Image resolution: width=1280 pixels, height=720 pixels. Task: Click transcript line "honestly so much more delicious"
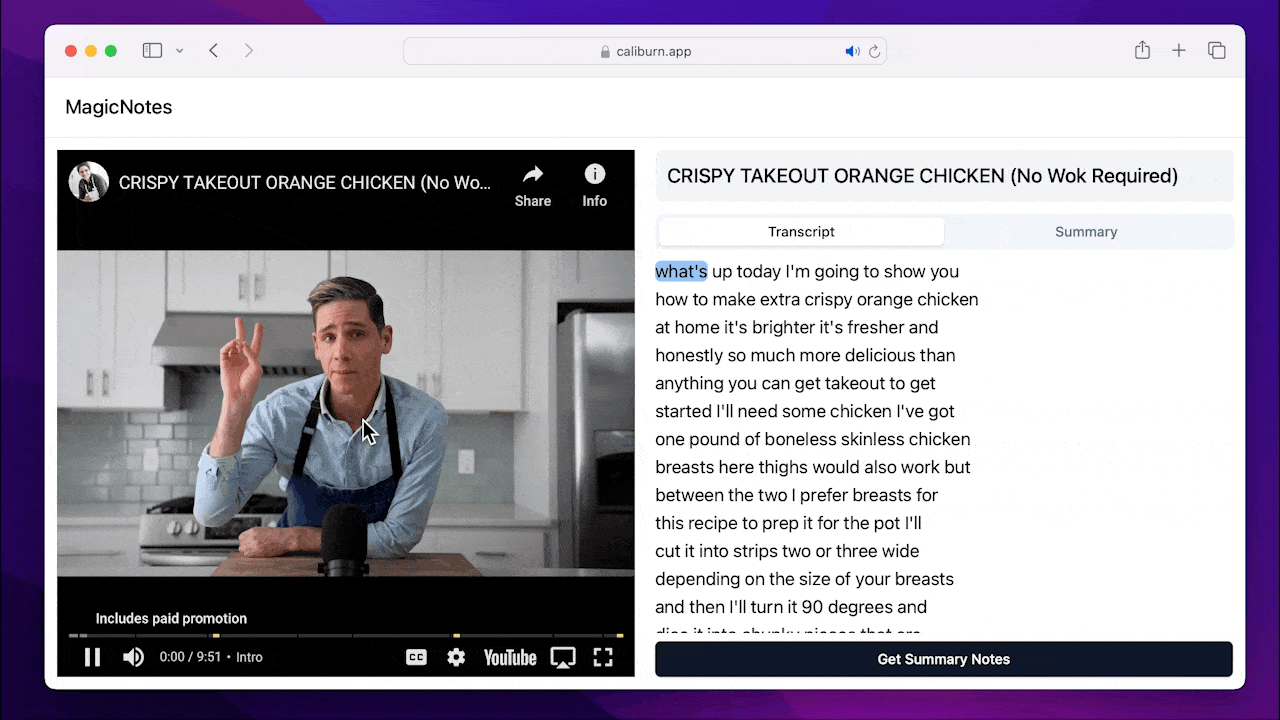(805, 355)
